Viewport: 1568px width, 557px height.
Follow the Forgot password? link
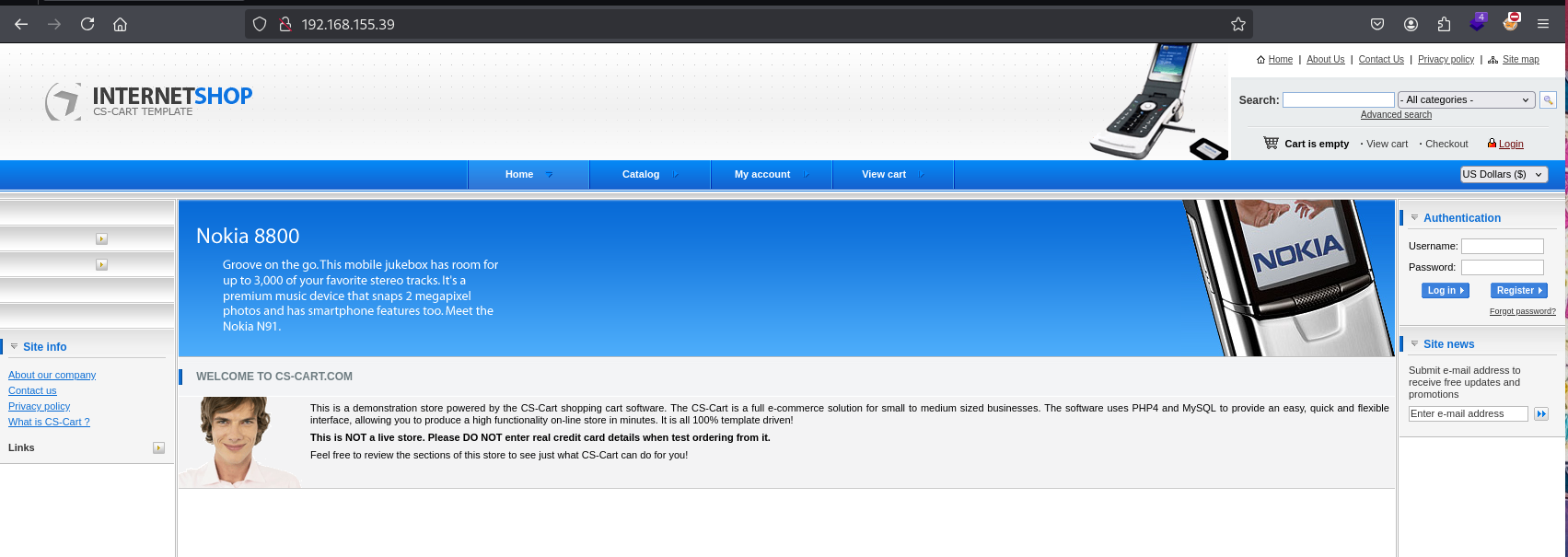click(x=1522, y=311)
